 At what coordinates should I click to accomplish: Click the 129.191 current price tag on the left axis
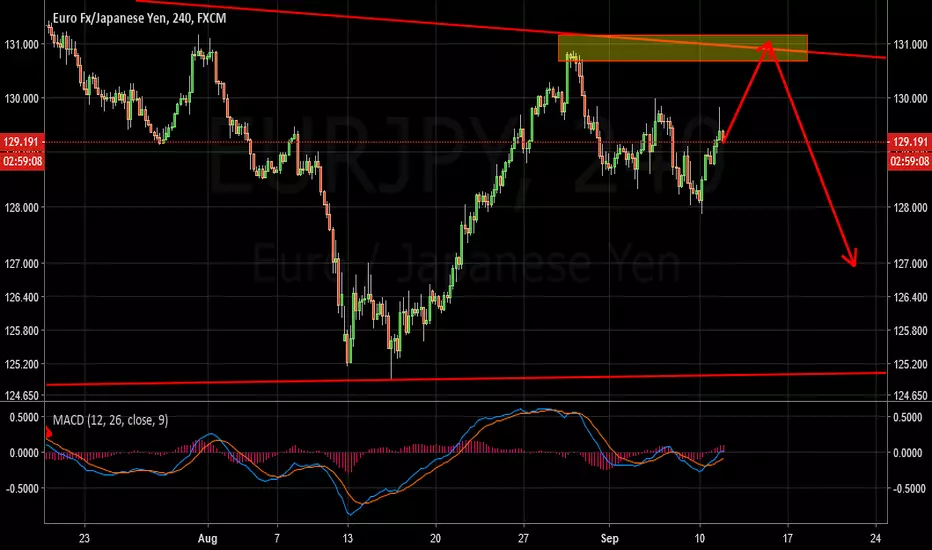tap(22, 142)
